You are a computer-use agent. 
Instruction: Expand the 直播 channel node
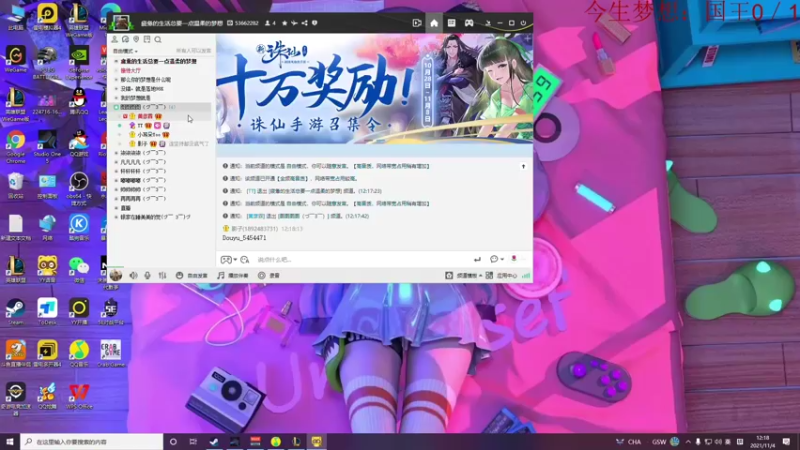[116, 208]
